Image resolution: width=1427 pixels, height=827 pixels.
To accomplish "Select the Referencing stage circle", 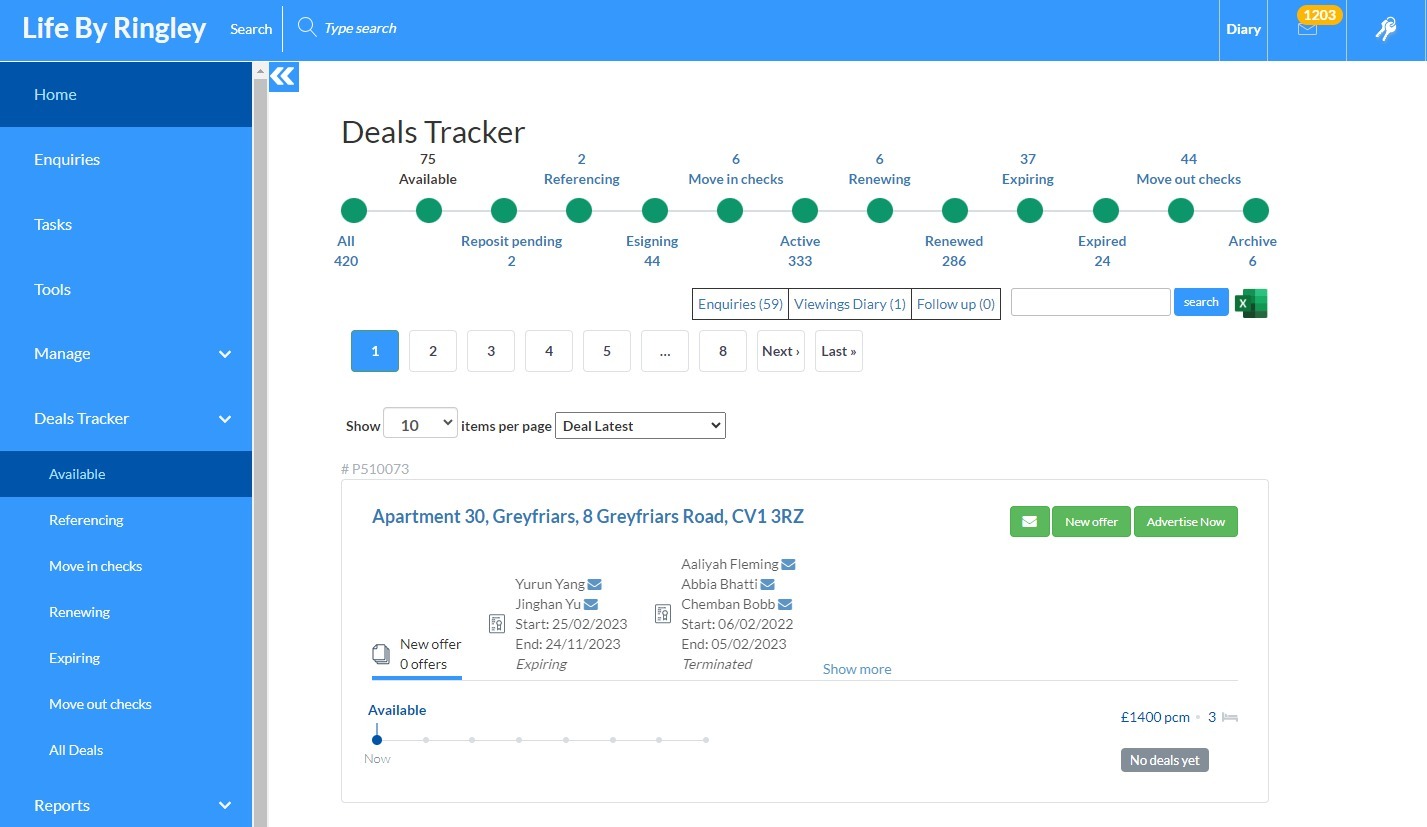I will (579, 211).
